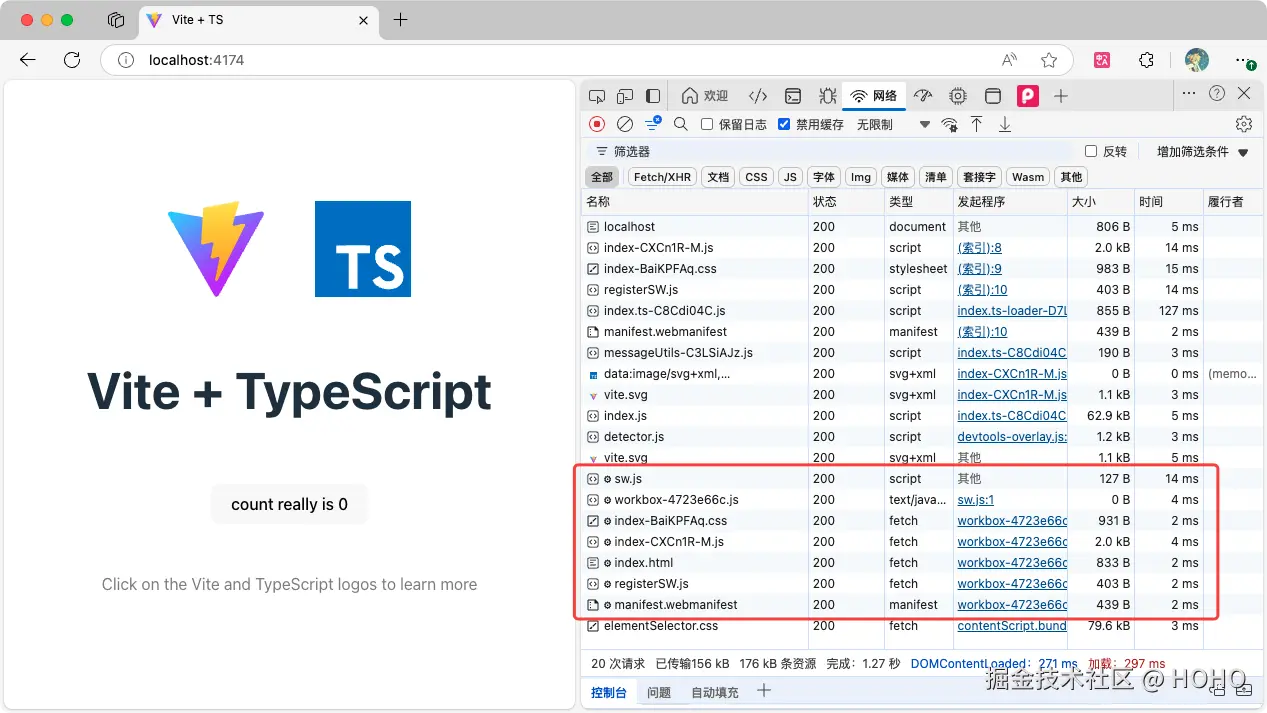This screenshot has height=713, width=1267.
Task: Switch to 网络 tab
Action: coord(874,96)
